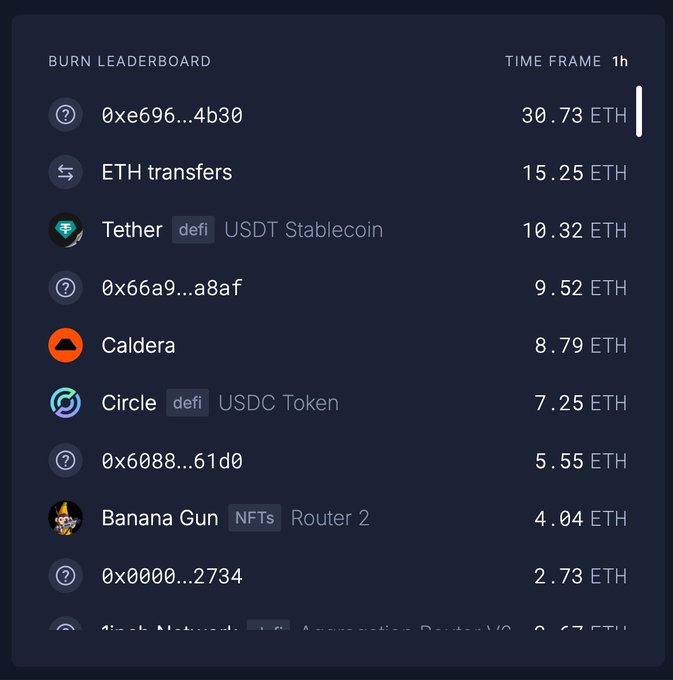Screen dimensions: 673x680
Task: Click the Banana Gun monkey avatar
Action: click(65, 518)
